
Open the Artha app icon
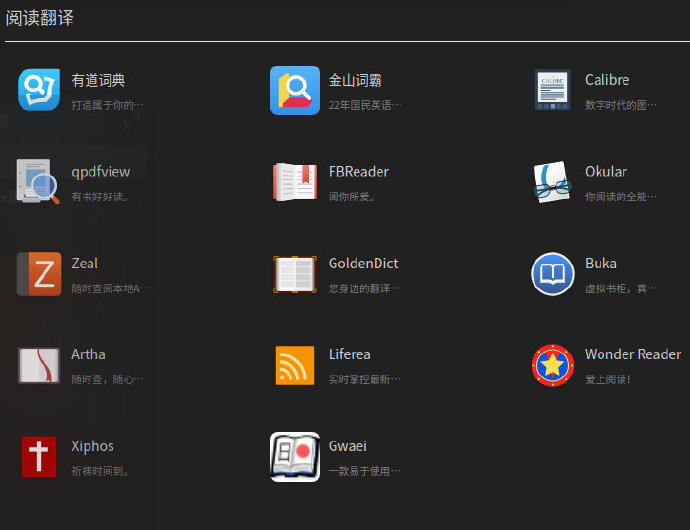[x=39, y=365]
